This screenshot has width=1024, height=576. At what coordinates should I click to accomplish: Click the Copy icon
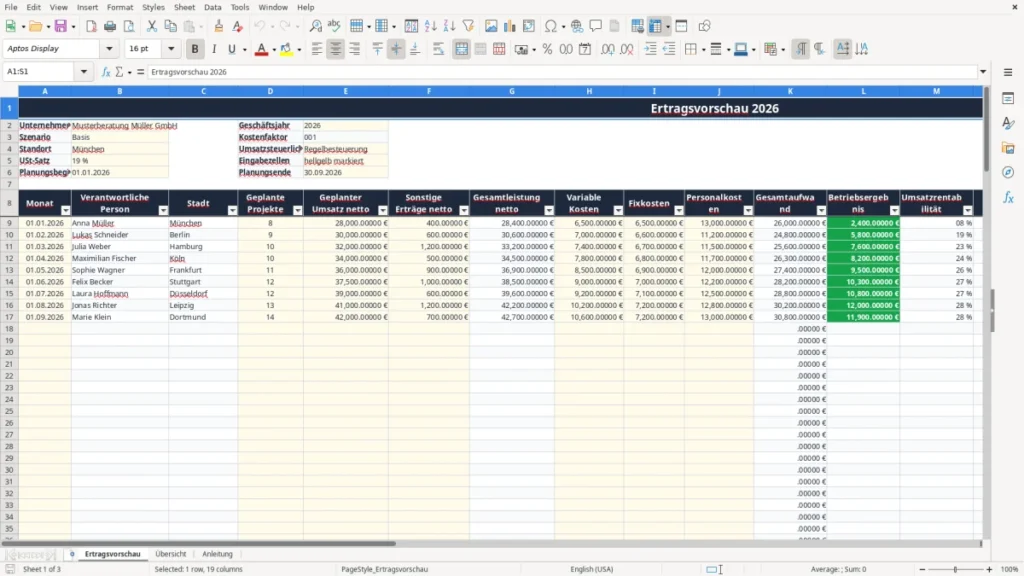tap(170, 26)
